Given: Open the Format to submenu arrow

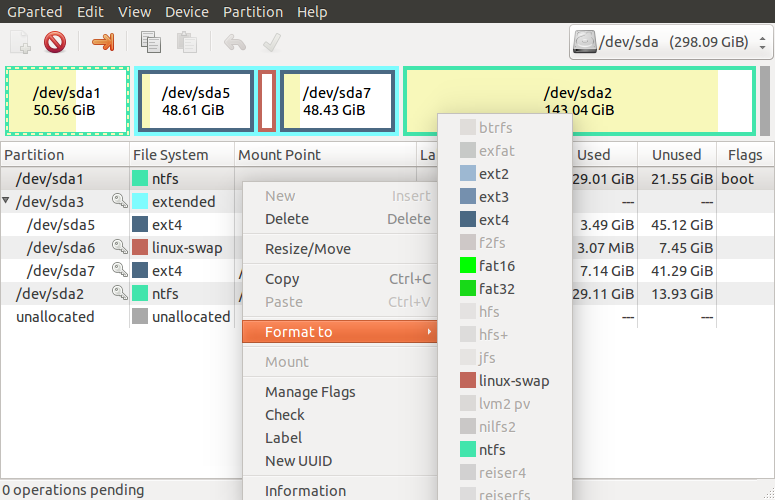Looking at the screenshot, I should (430, 332).
